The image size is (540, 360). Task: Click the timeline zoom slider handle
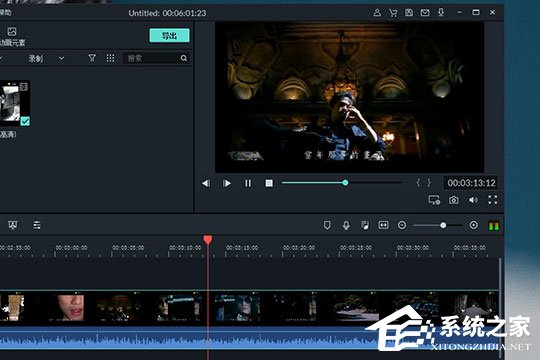[x=443, y=225]
